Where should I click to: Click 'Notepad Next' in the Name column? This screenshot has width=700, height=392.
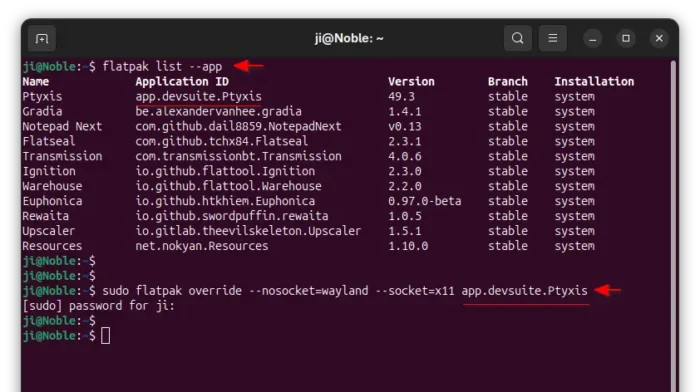coord(62,126)
